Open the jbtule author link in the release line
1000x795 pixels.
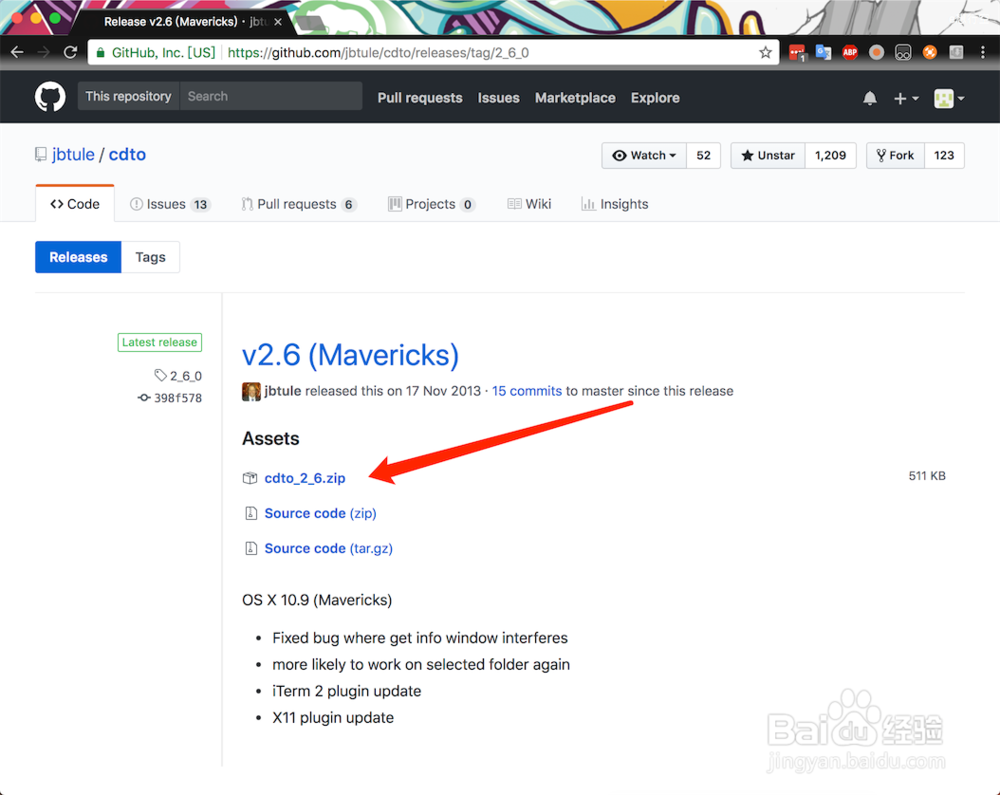(x=283, y=391)
